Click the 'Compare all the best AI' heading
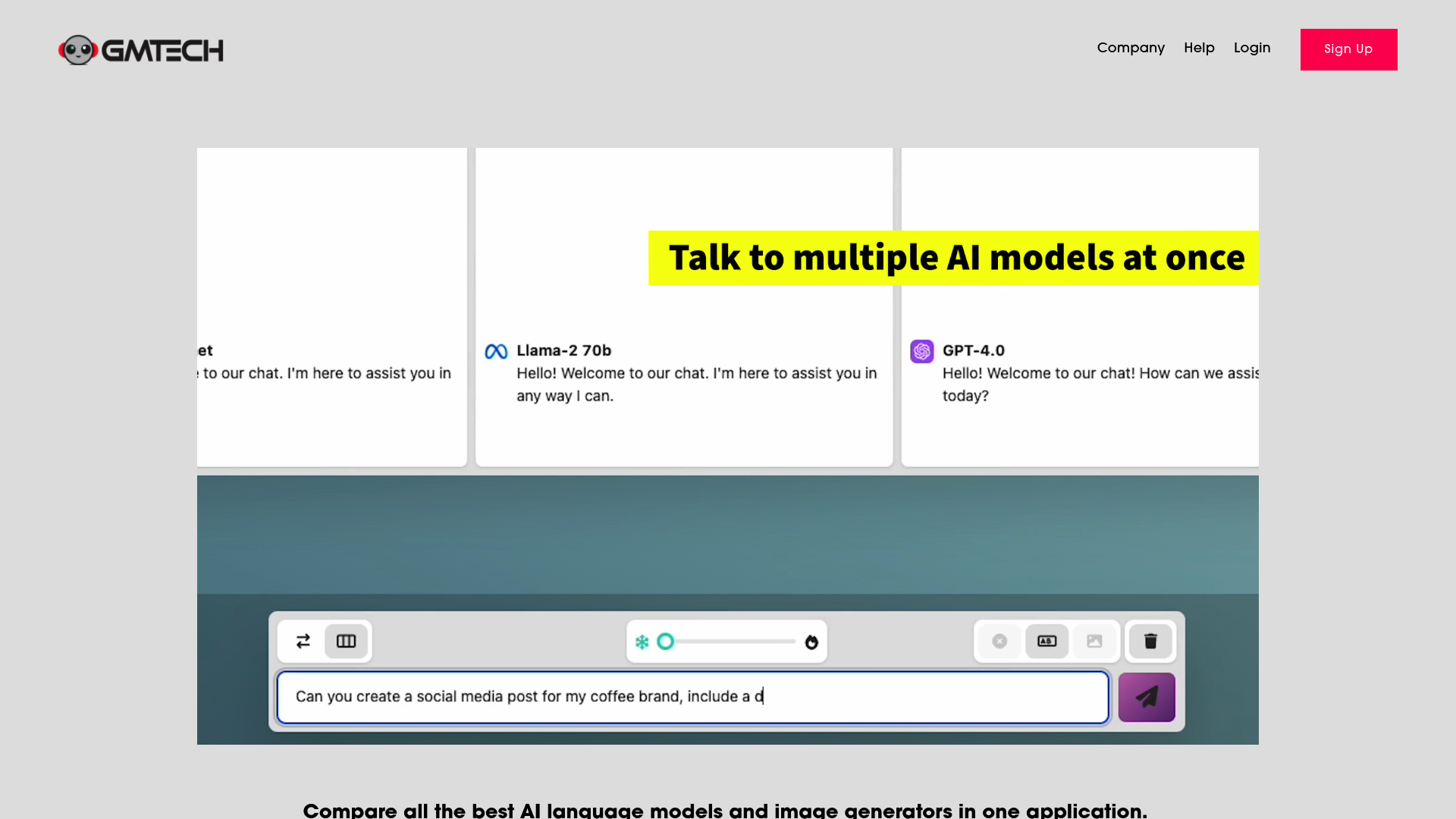 point(725,810)
